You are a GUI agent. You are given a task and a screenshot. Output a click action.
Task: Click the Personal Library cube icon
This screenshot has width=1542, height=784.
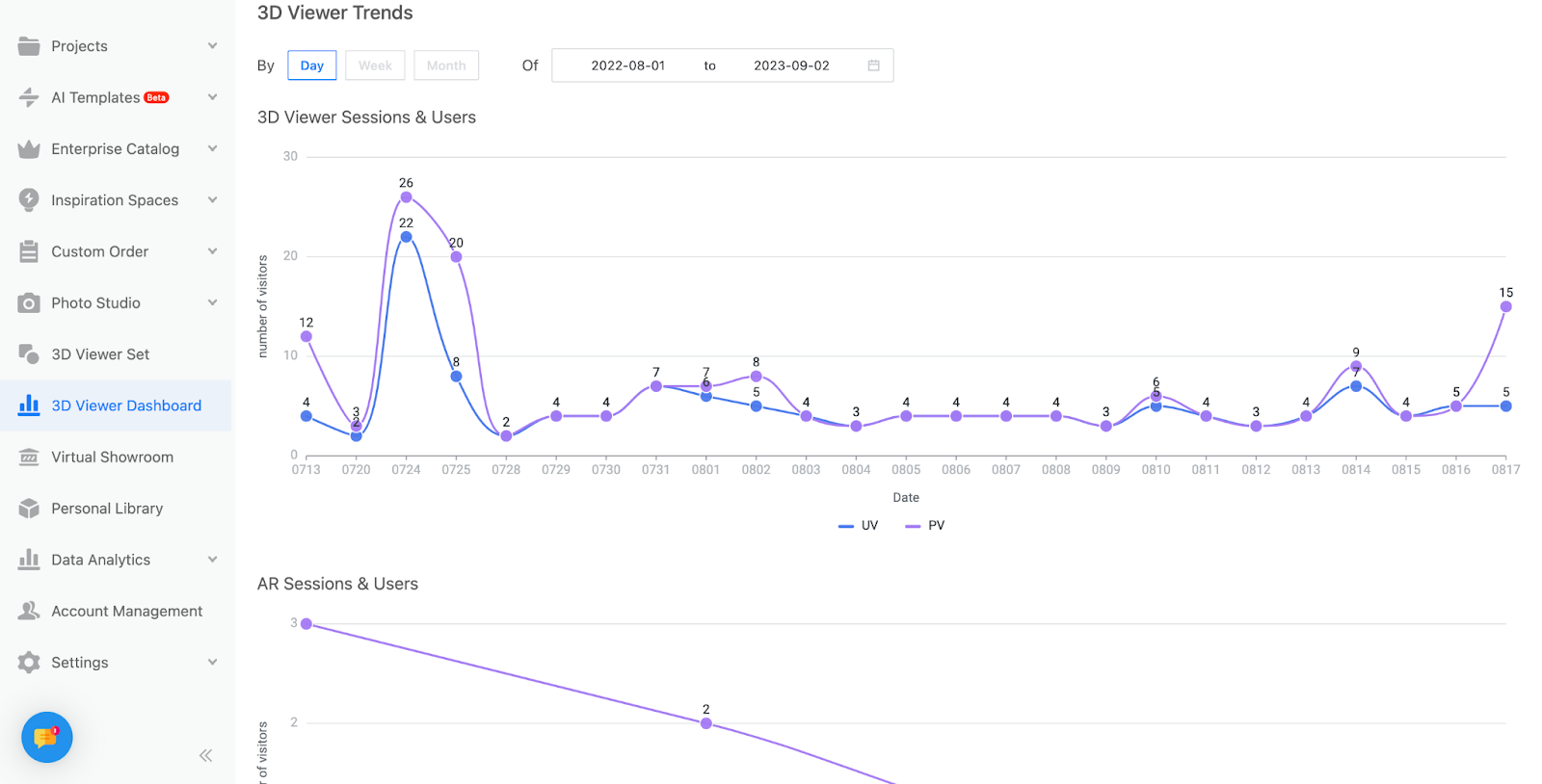coord(29,509)
